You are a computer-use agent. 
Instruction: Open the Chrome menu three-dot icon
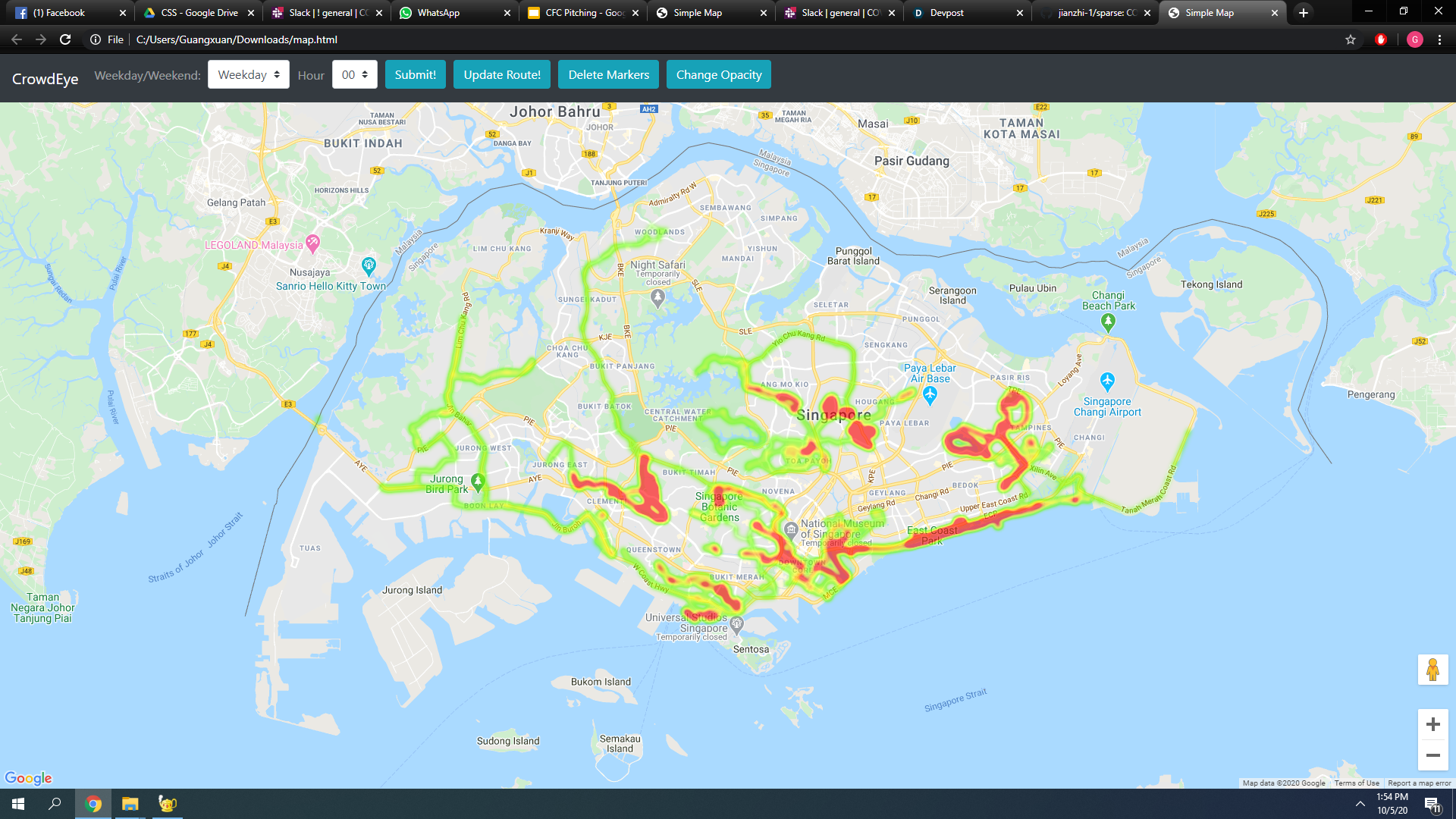(1439, 39)
